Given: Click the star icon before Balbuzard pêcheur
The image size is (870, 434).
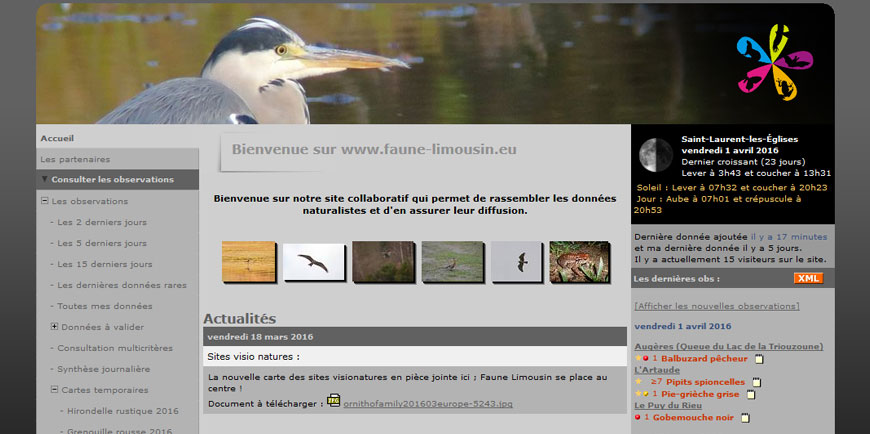Looking at the screenshot, I should [x=638, y=358].
